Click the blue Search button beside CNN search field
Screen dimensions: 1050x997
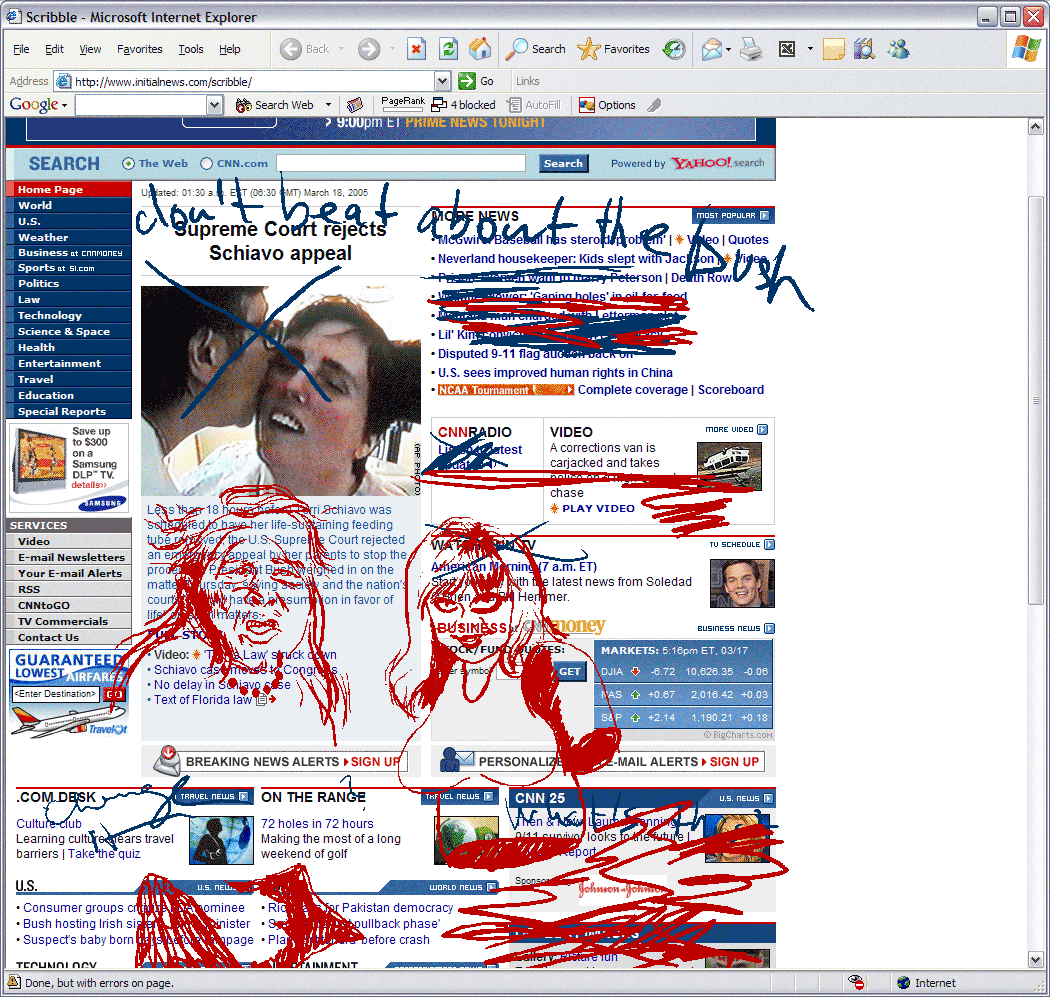click(x=563, y=164)
